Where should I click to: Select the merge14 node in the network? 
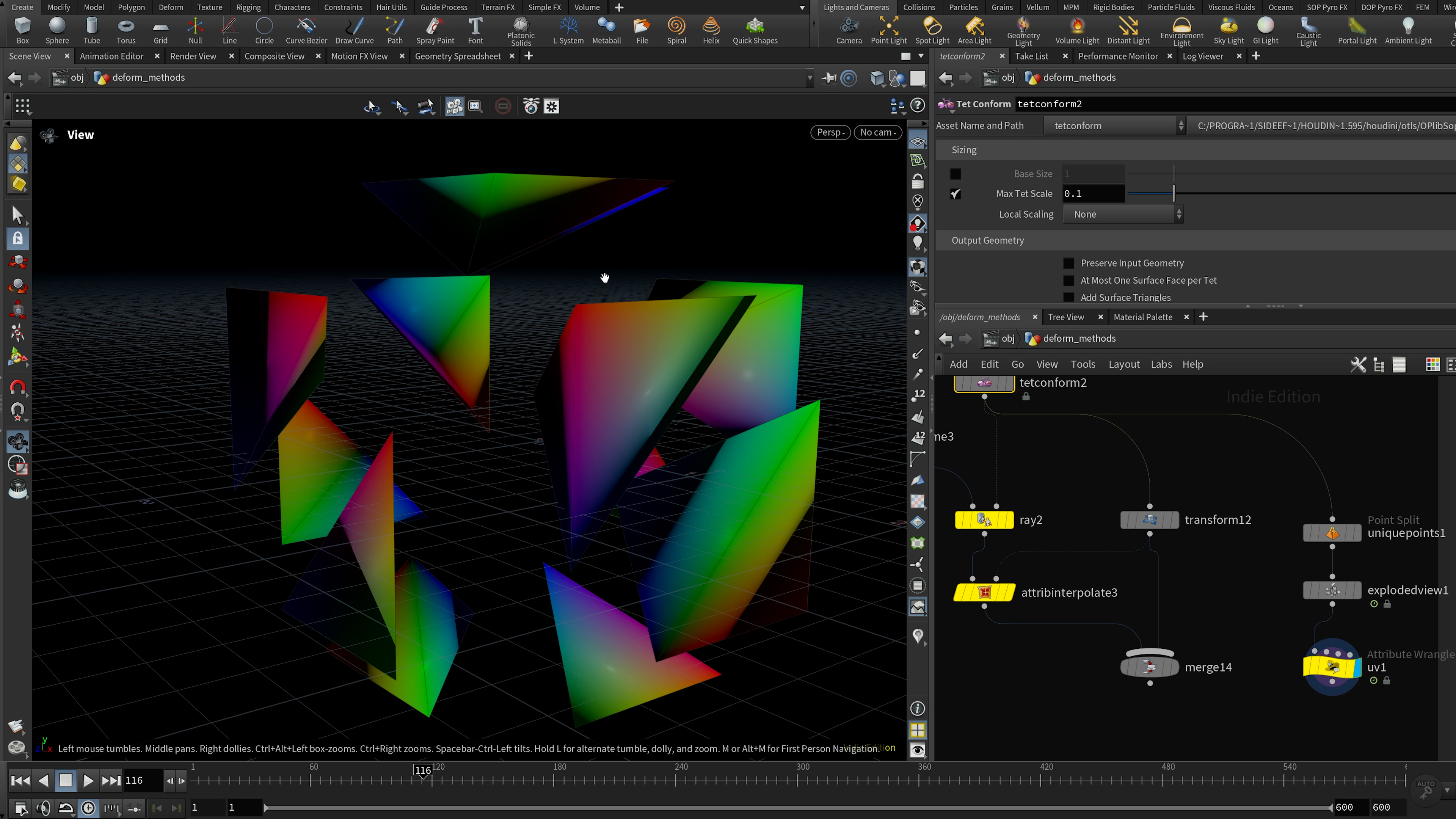click(1149, 667)
